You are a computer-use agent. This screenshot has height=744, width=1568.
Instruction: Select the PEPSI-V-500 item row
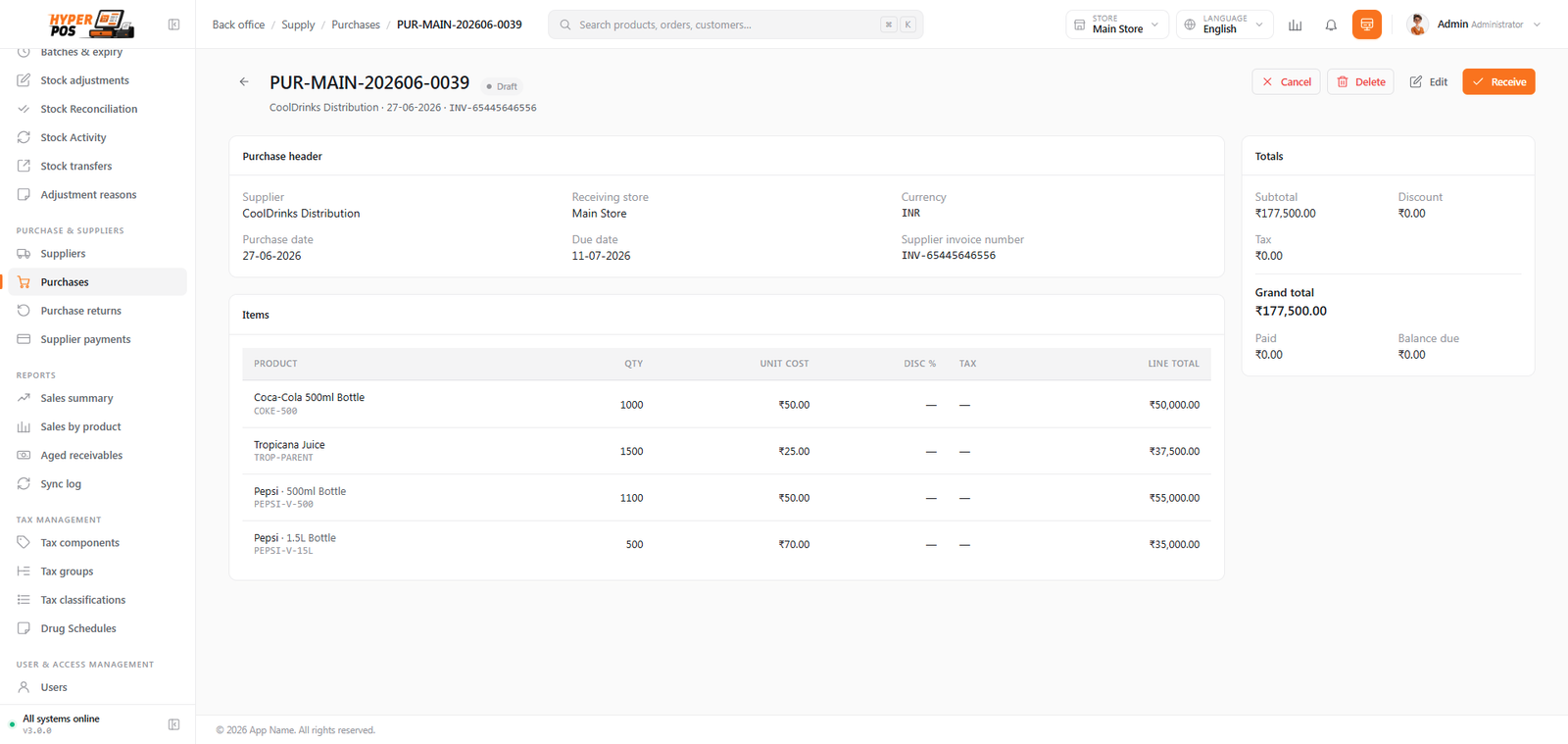[726, 498]
